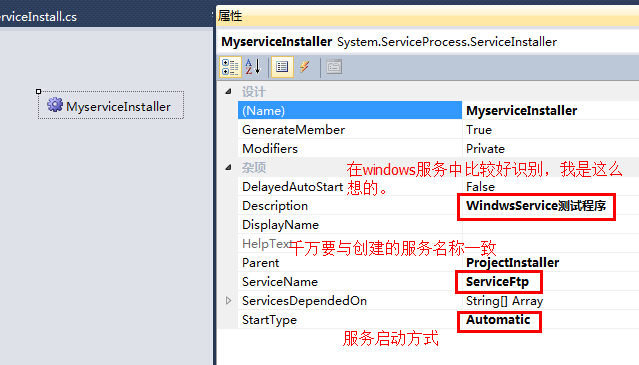639x365 pixels.
Task: Click the String[] Array value
Action: [x=504, y=301]
